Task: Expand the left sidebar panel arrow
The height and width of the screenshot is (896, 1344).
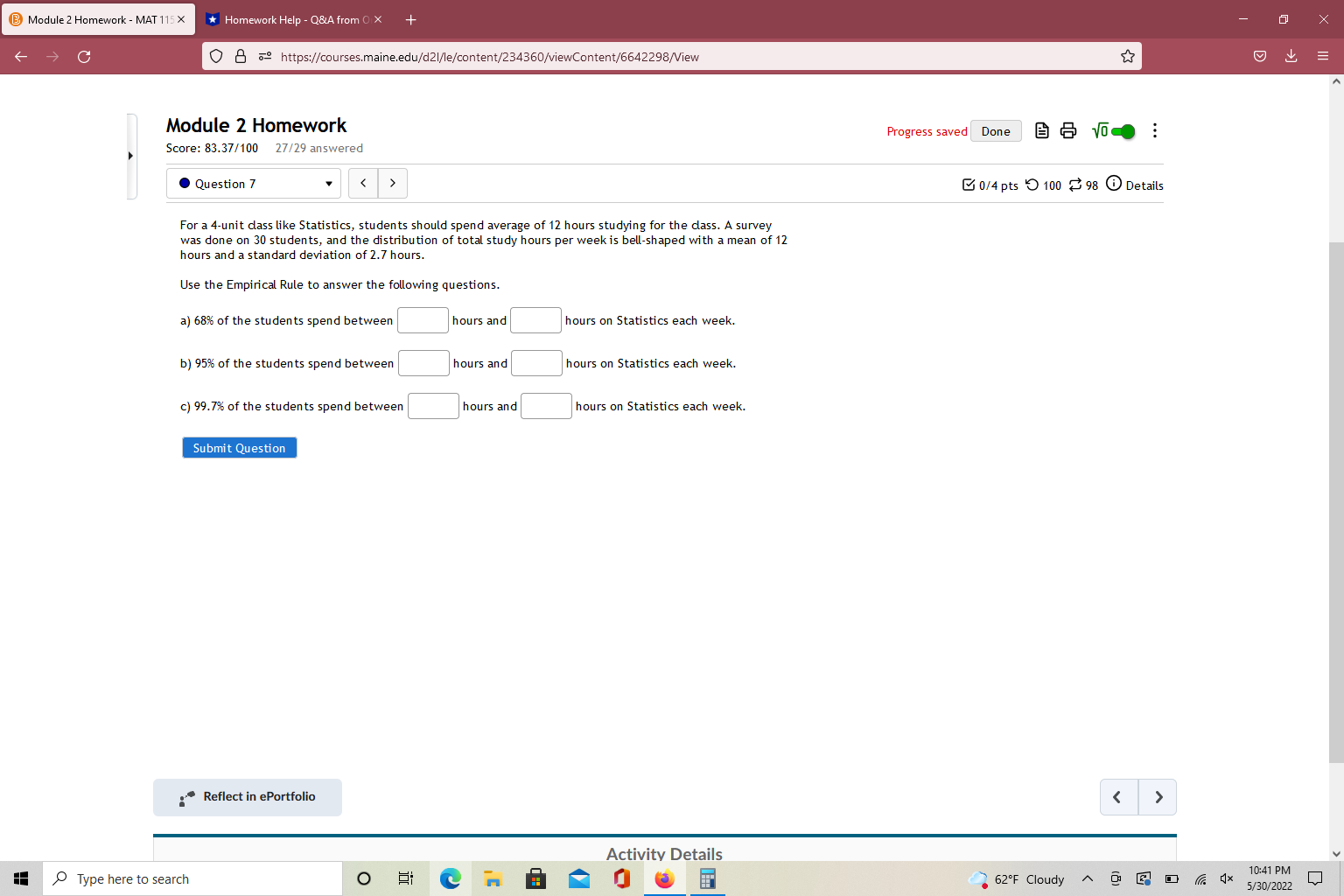Action: coord(129,156)
